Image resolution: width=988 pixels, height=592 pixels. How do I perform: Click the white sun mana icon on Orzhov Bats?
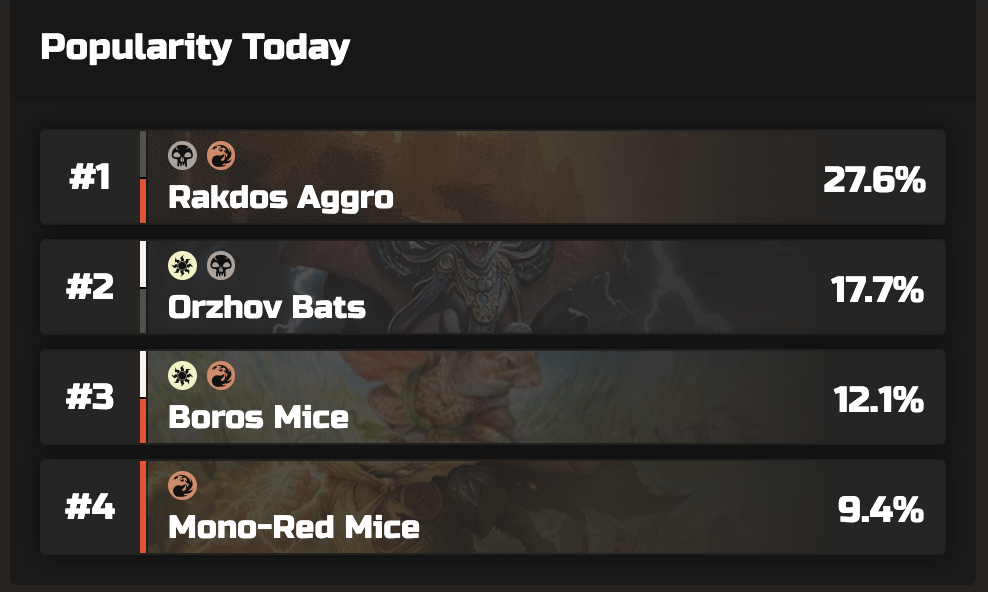click(x=183, y=266)
